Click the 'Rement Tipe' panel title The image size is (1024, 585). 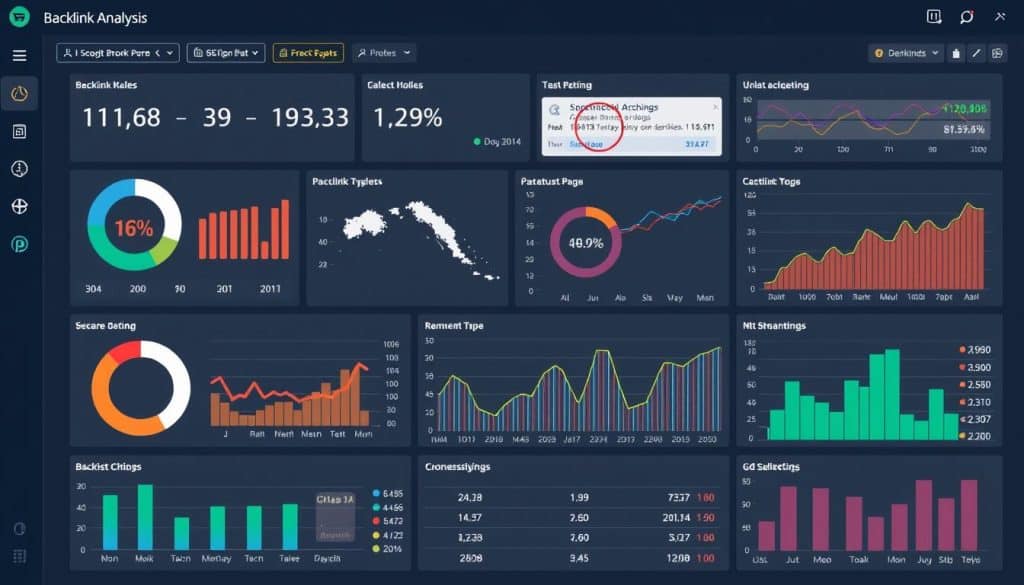pos(454,326)
